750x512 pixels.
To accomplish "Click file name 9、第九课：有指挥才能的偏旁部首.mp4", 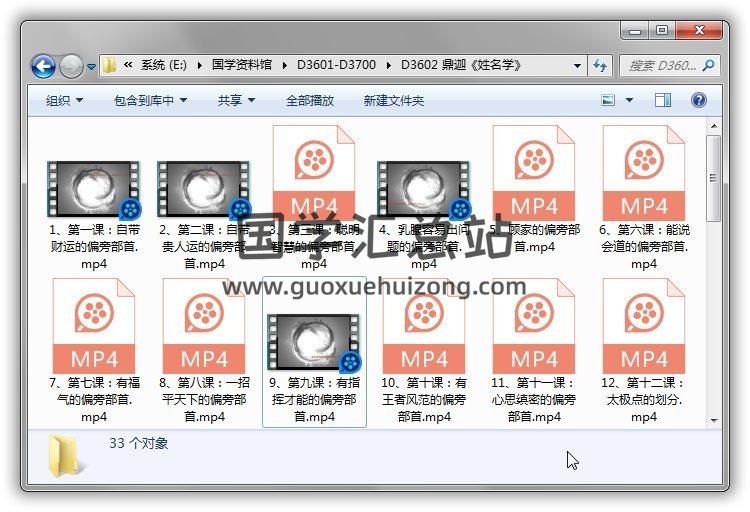I will [x=314, y=400].
